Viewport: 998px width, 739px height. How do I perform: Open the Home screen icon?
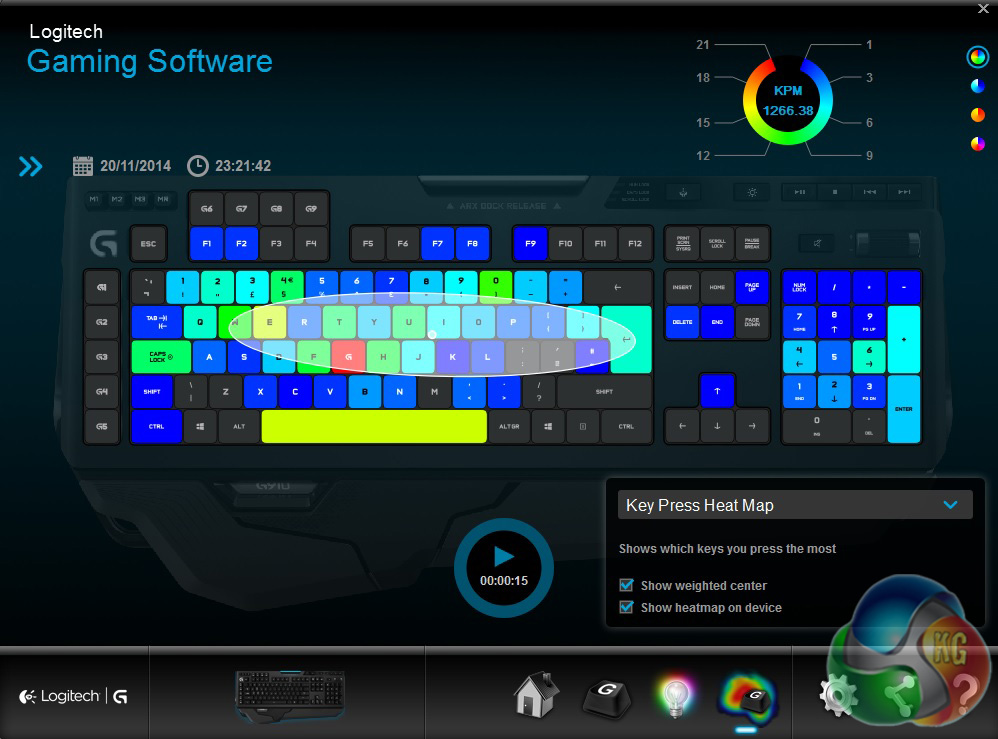coord(537,695)
